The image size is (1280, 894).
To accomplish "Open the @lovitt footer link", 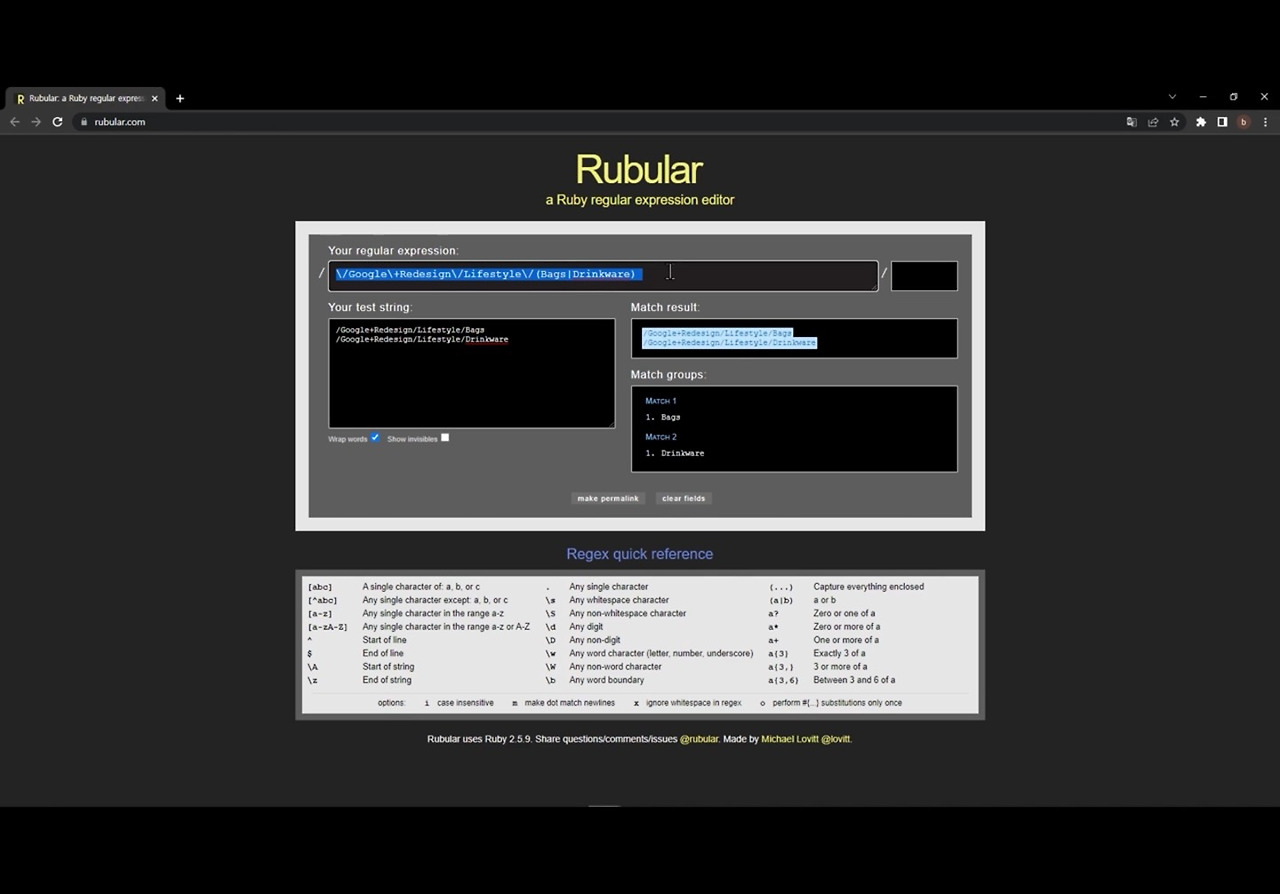I will [x=836, y=739].
